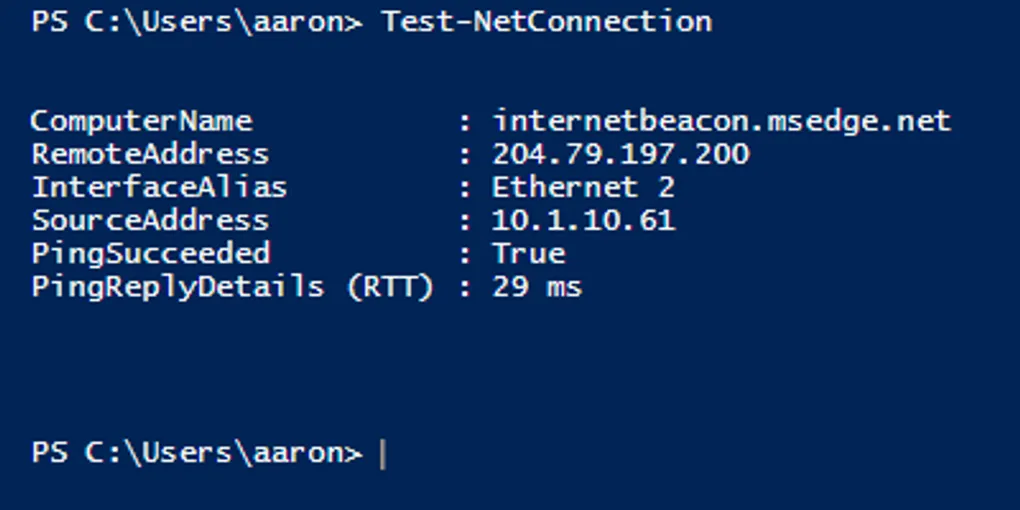Click the SourceAddress field label
This screenshot has height=510, width=1020.
pyautogui.click(x=150, y=221)
